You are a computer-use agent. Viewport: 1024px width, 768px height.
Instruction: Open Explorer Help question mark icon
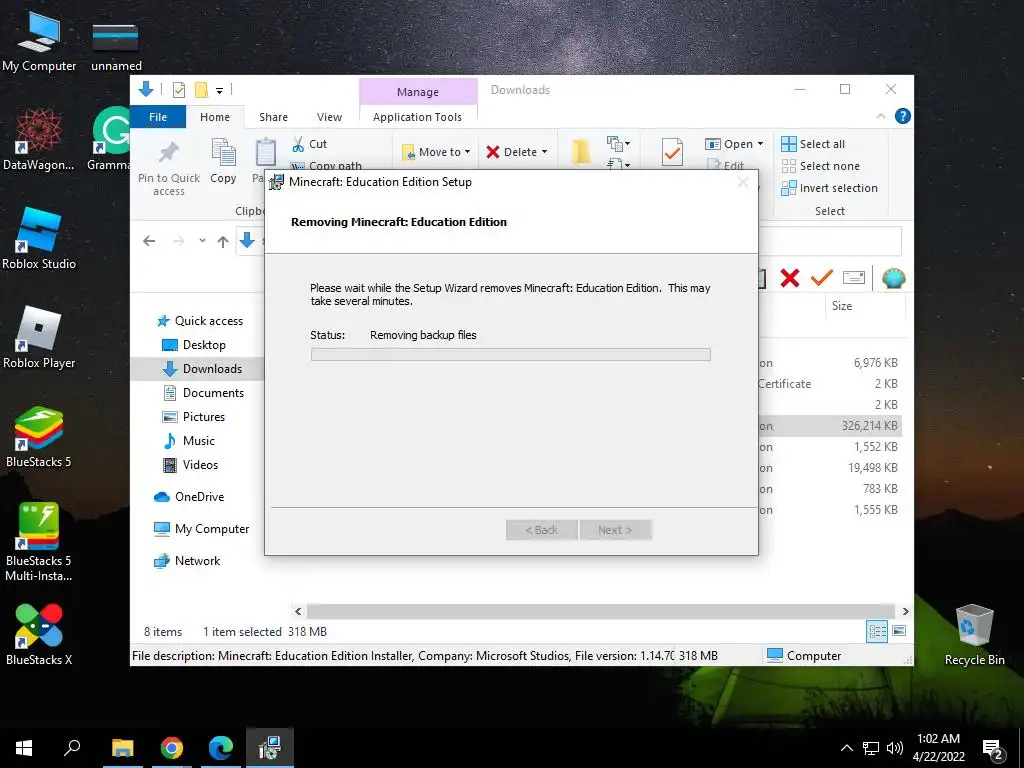pyautogui.click(x=903, y=116)
